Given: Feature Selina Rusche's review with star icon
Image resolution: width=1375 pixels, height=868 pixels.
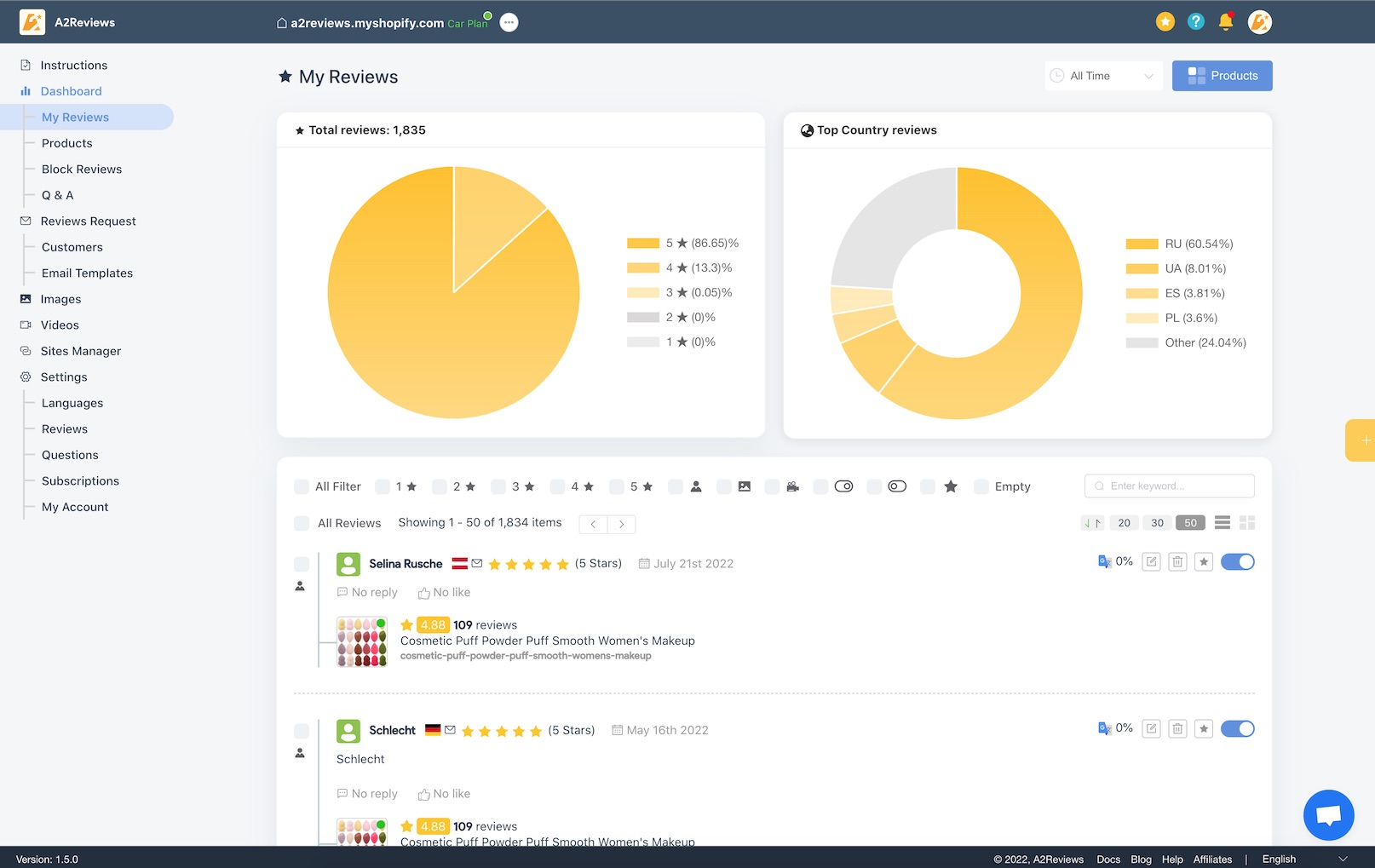Looking at the screenshot, I should [x=1204, y=562].
